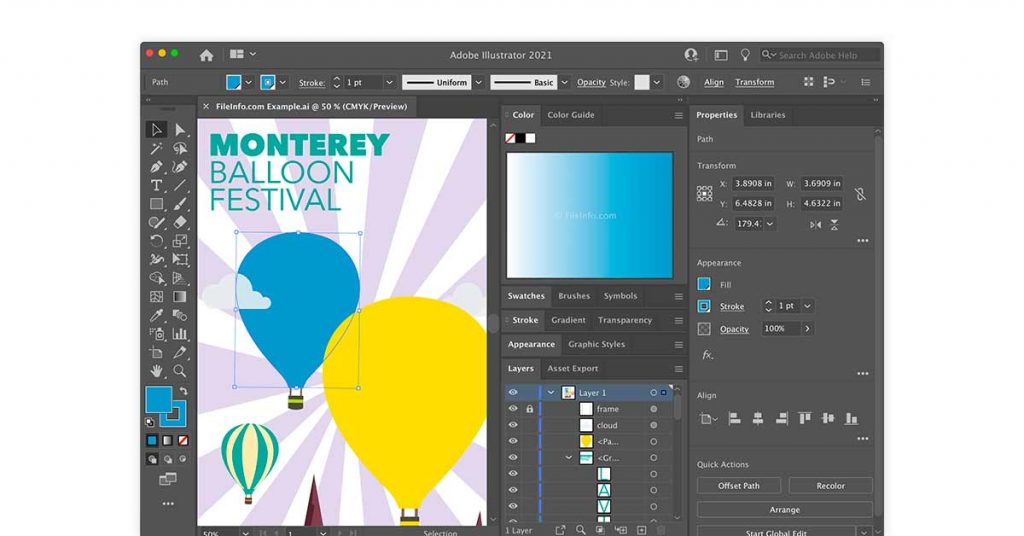Image resolution: width=1024 pixels, height=536 pixels.
Task: Toggle visibility of the frame layer
Action: (513, 409)
